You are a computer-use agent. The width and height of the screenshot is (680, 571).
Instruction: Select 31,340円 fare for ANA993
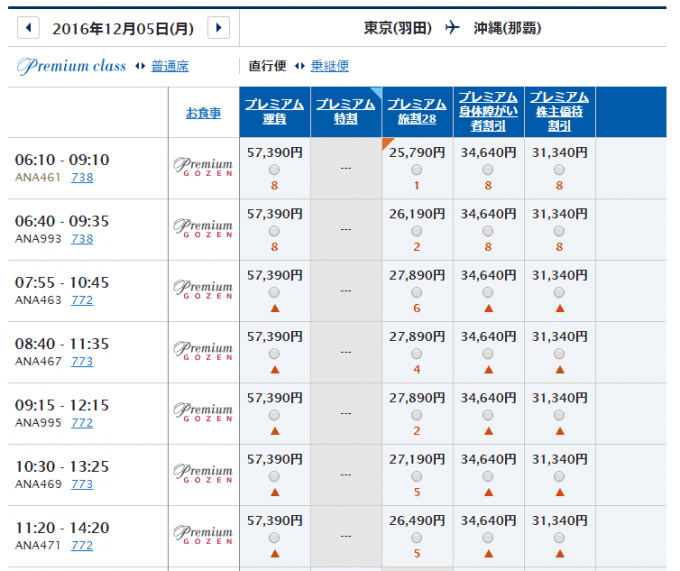click(x=559, y=231)
